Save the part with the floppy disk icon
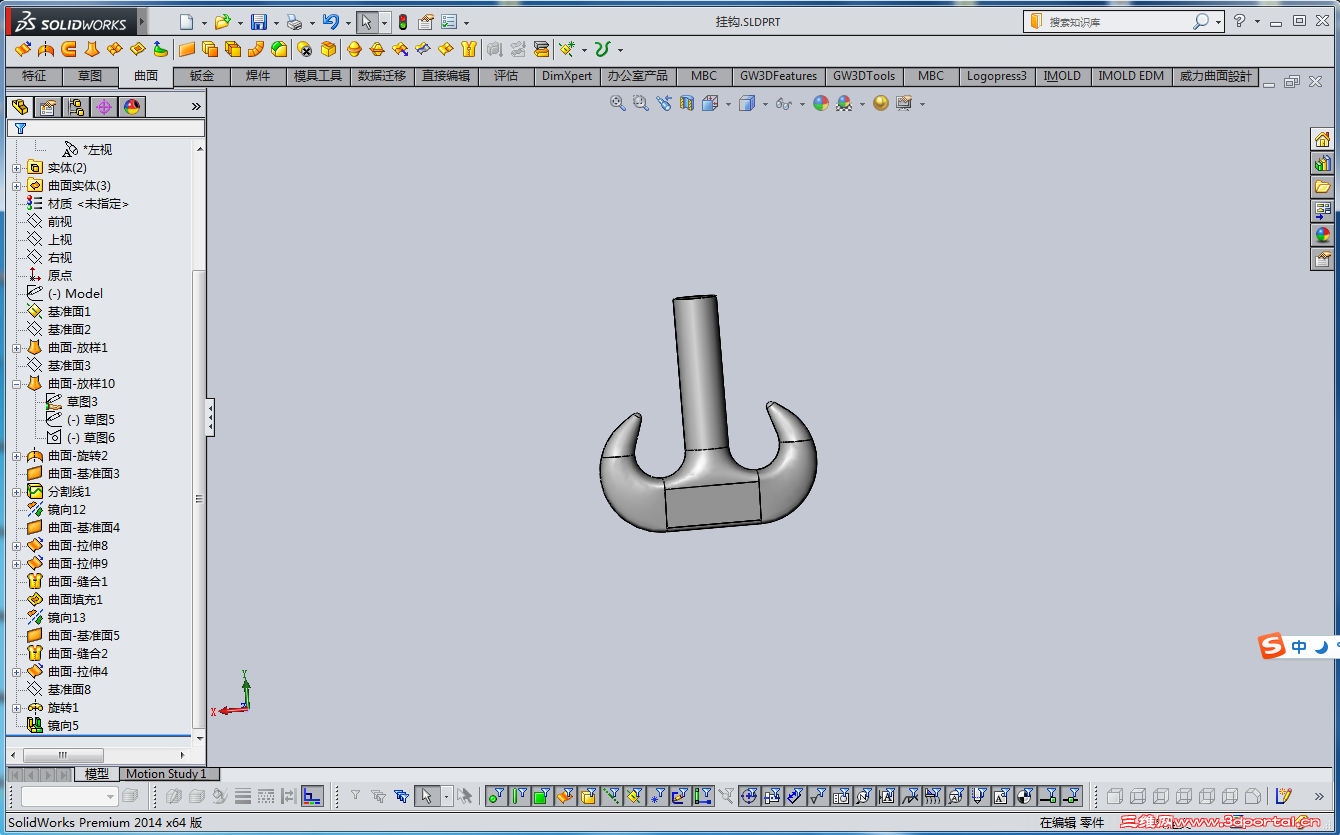1340x835 pixels. 259,22
